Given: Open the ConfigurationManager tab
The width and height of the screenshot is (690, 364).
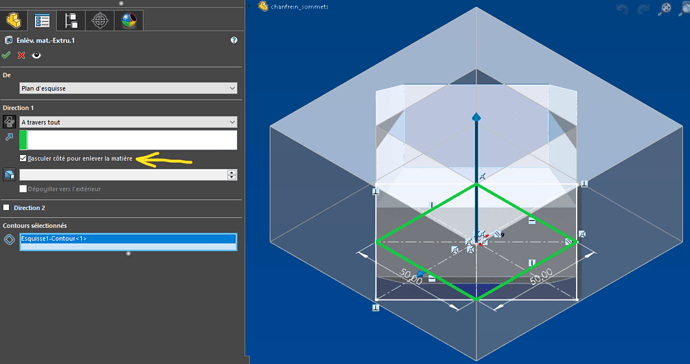Looking at the screenshot, I should (71, 20).
